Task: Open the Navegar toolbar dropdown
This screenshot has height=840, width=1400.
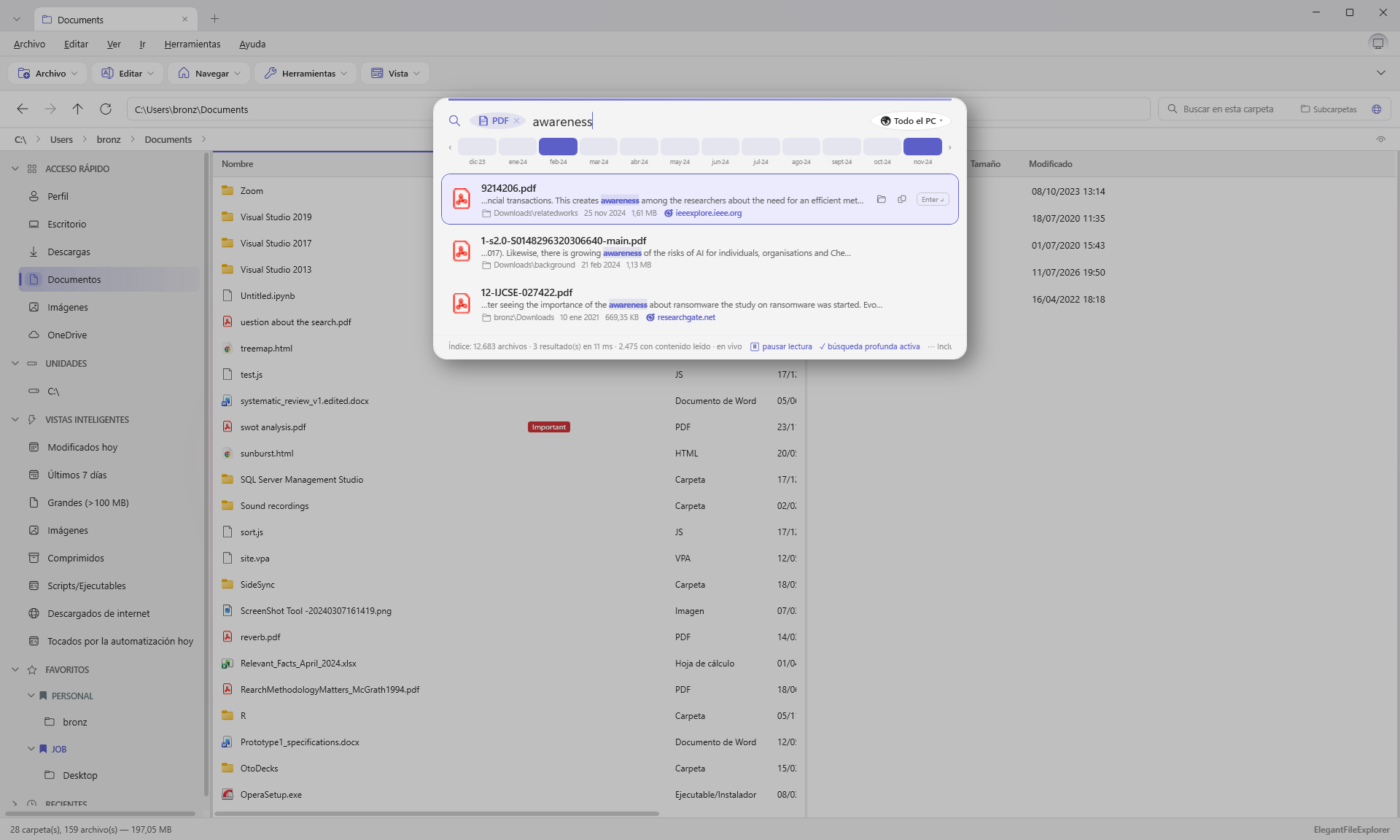Action: [x=209, y=73]
